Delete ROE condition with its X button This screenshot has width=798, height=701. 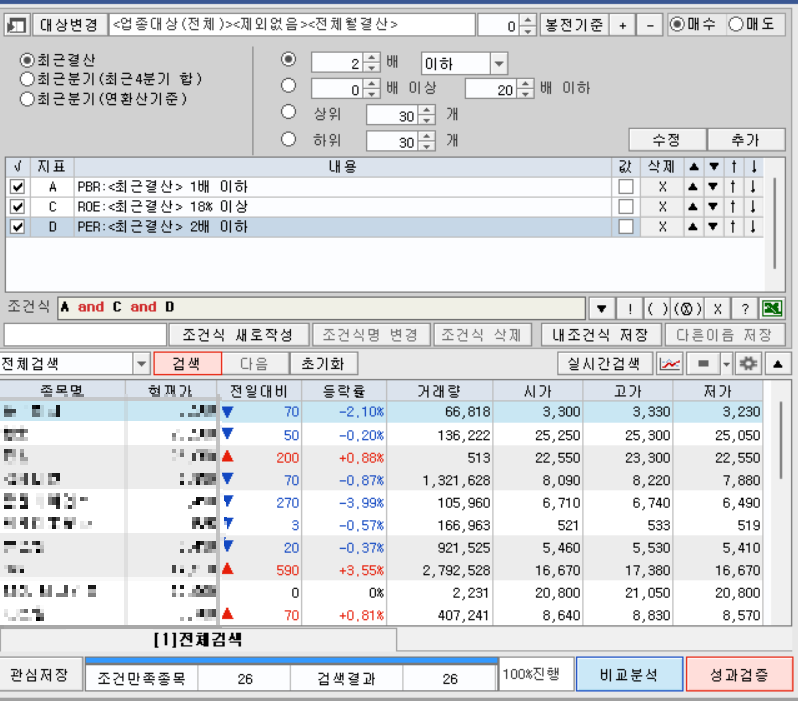tap(662, 207)
